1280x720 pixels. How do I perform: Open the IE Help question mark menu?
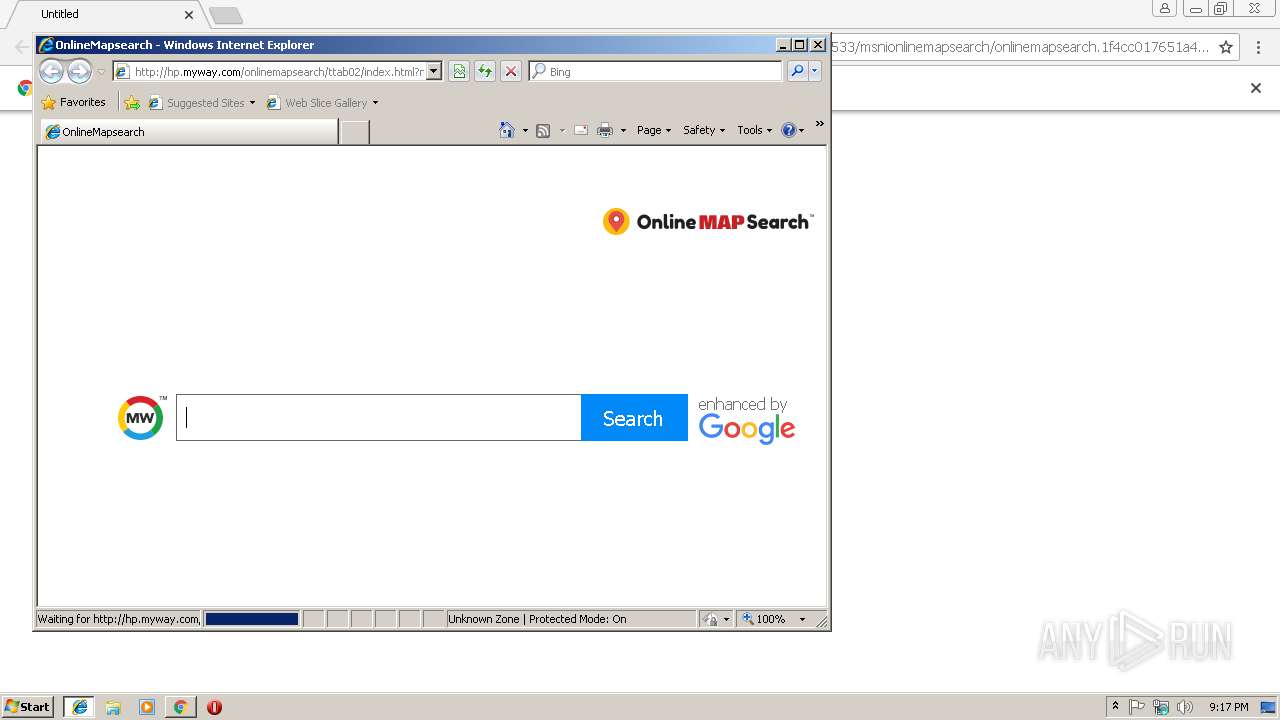point(793,130)
